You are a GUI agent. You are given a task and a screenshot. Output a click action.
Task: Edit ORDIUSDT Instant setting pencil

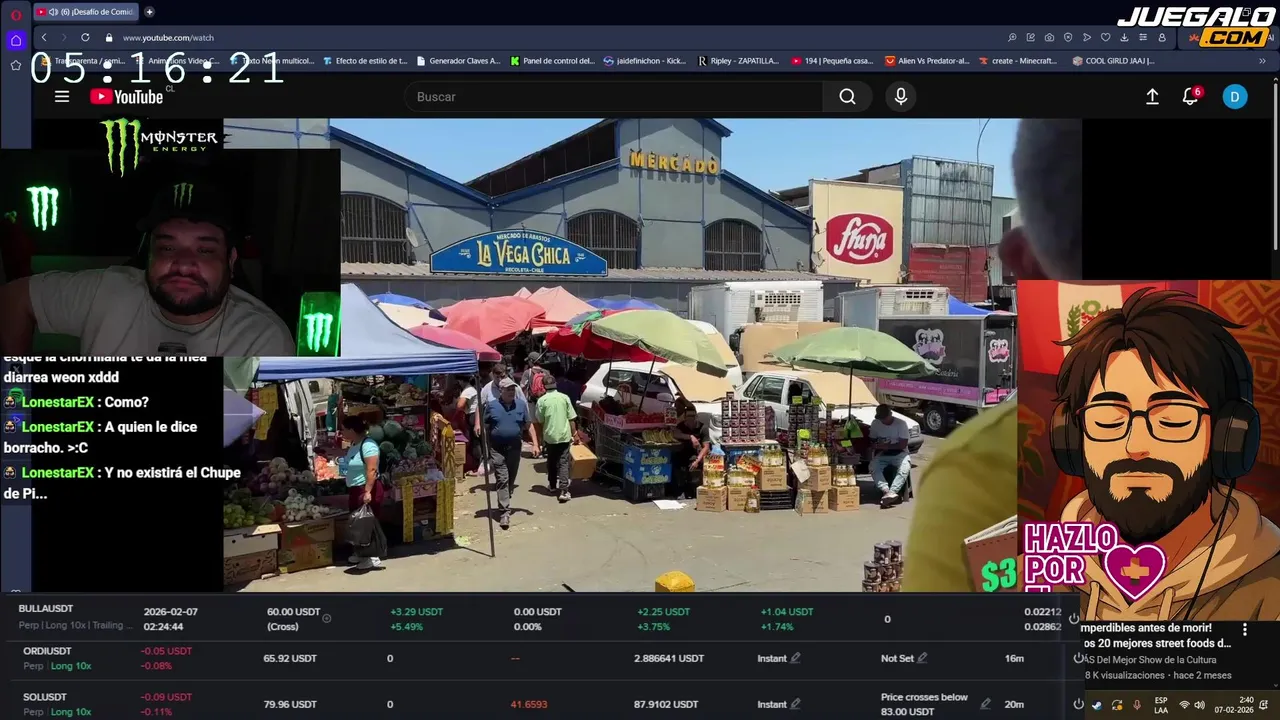[796, 658]
